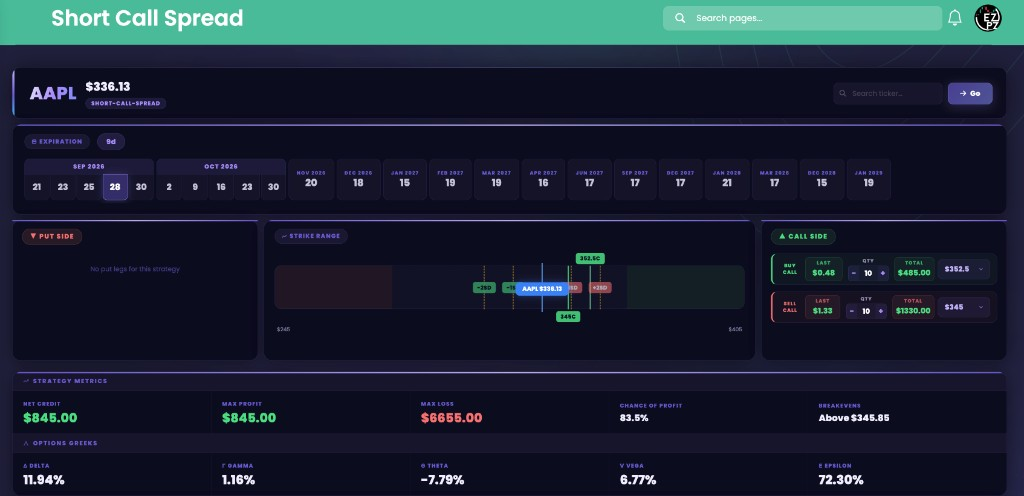
Task: Decrease Buy Call quantity with minus
Action: tap(852, 273)
